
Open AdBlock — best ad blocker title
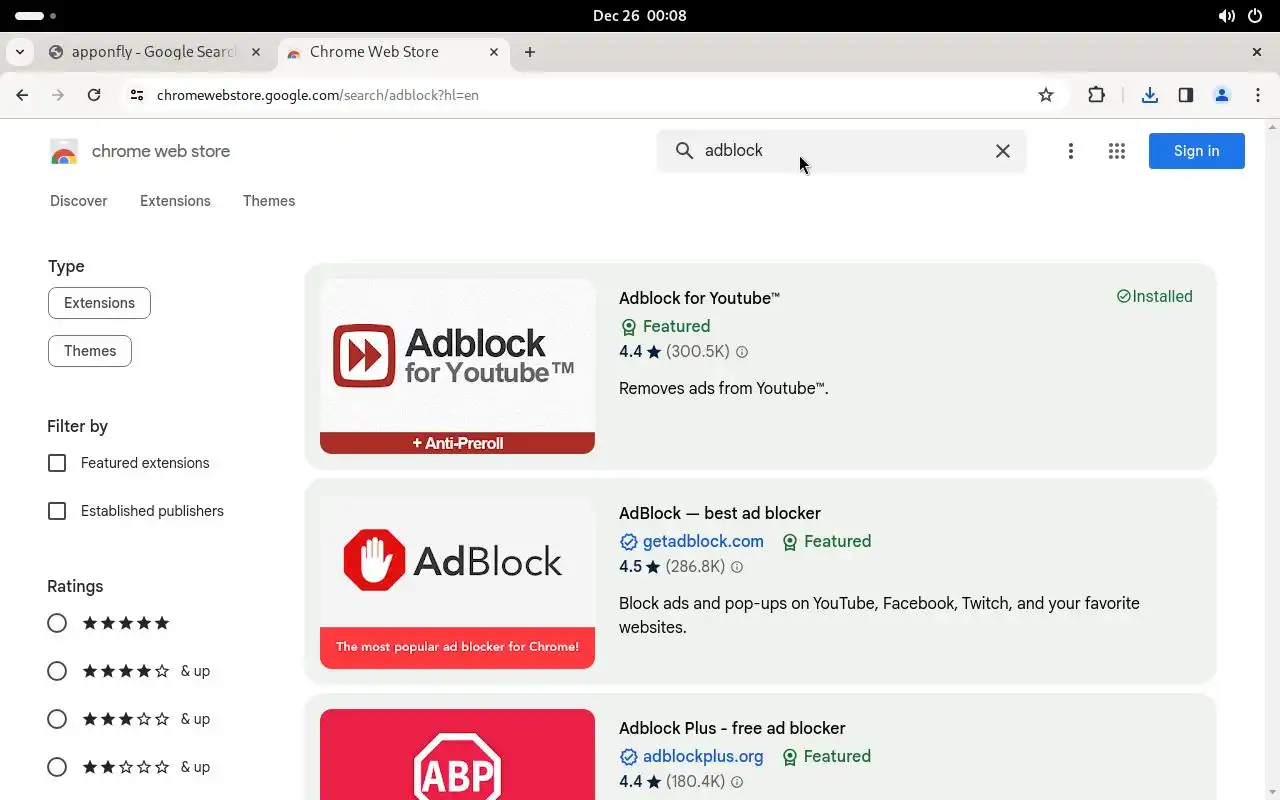click(720, 513)
